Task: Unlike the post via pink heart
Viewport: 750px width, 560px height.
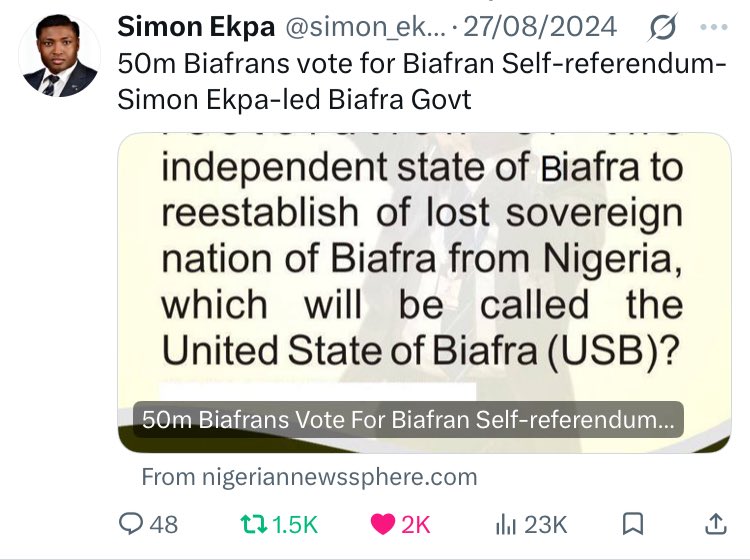Action: click(x=383, y=524)
